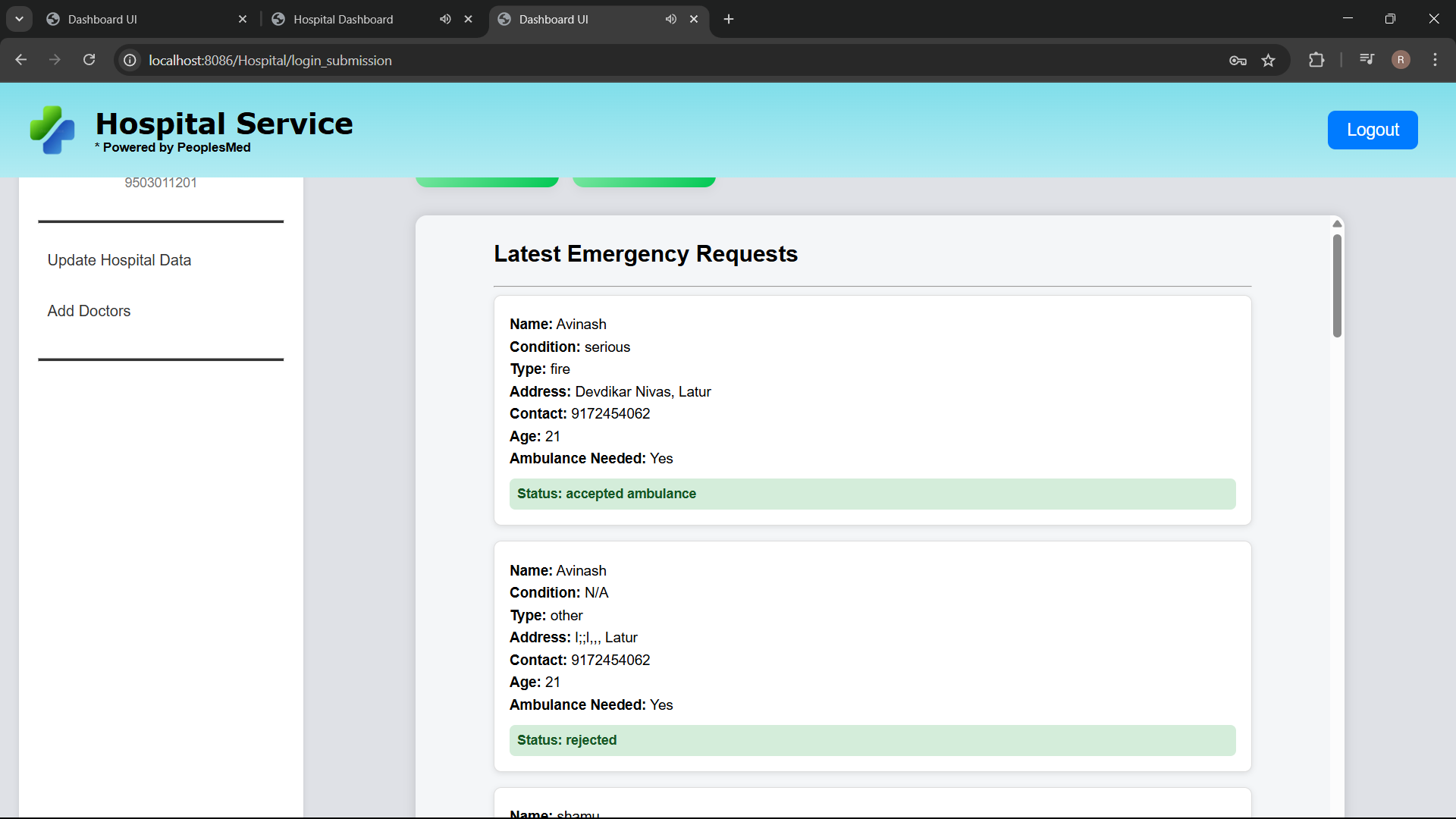The image size is (1456, 819).
Task: Open Add Doctors sidebar link
Action: click(x=89, y=311)
